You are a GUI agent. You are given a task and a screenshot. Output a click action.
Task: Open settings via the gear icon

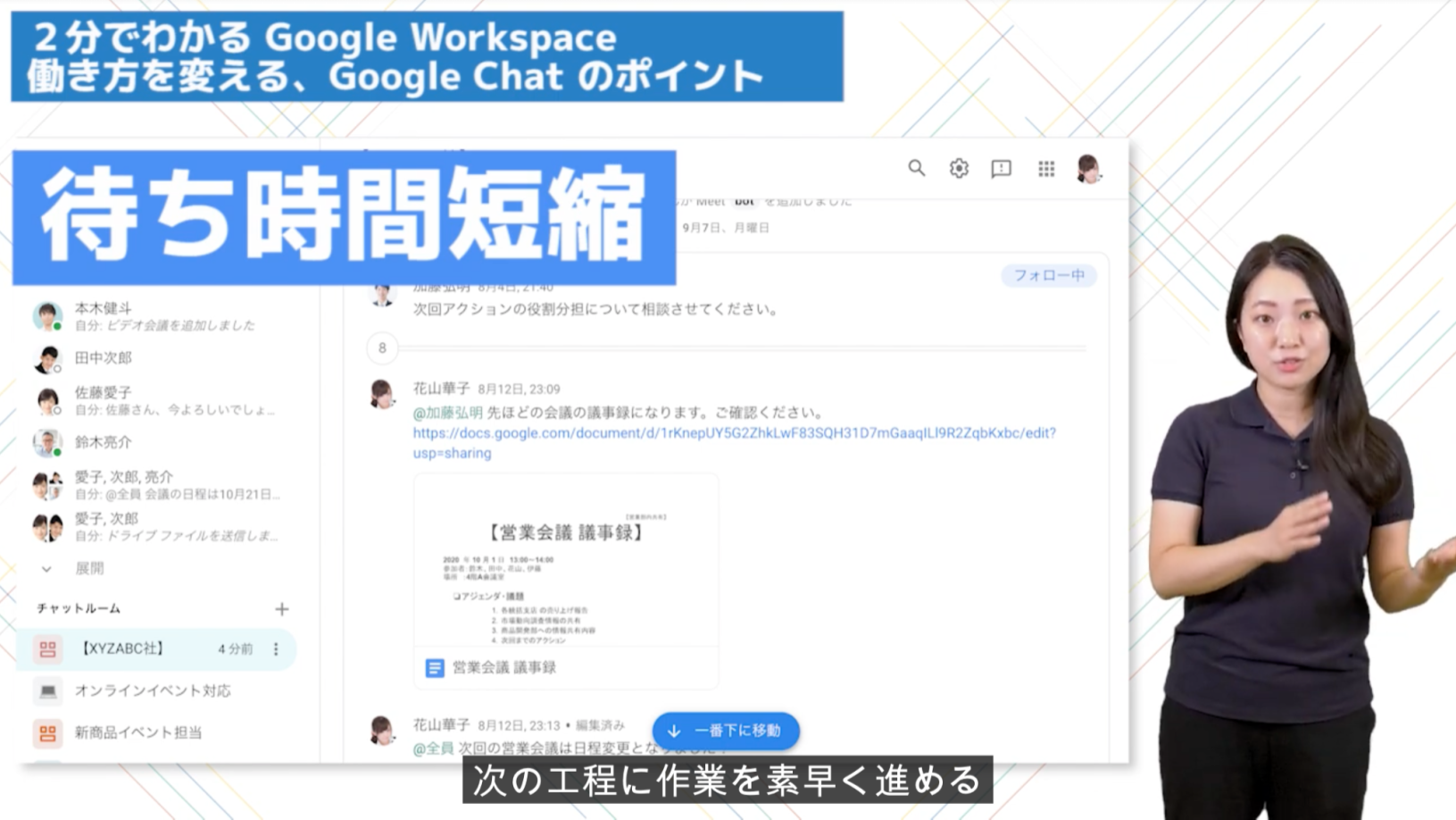pyautogui.click(x=959, y=168)
